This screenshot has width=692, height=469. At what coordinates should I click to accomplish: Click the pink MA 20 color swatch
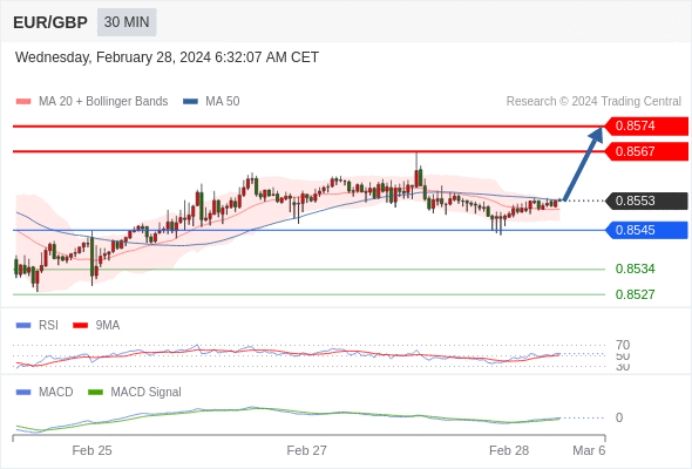[23, 101]
